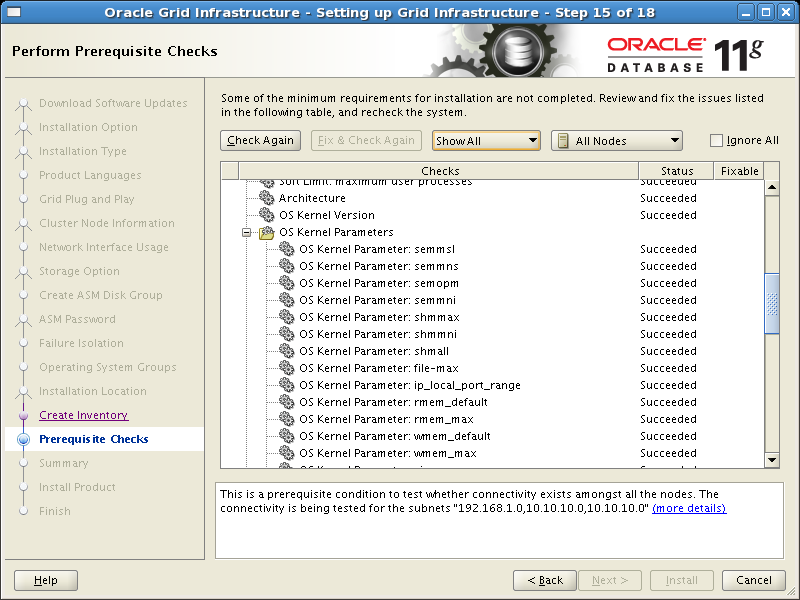Click the Fix & Check Again button
The image size is (800, 600).
tap(366, 140)
